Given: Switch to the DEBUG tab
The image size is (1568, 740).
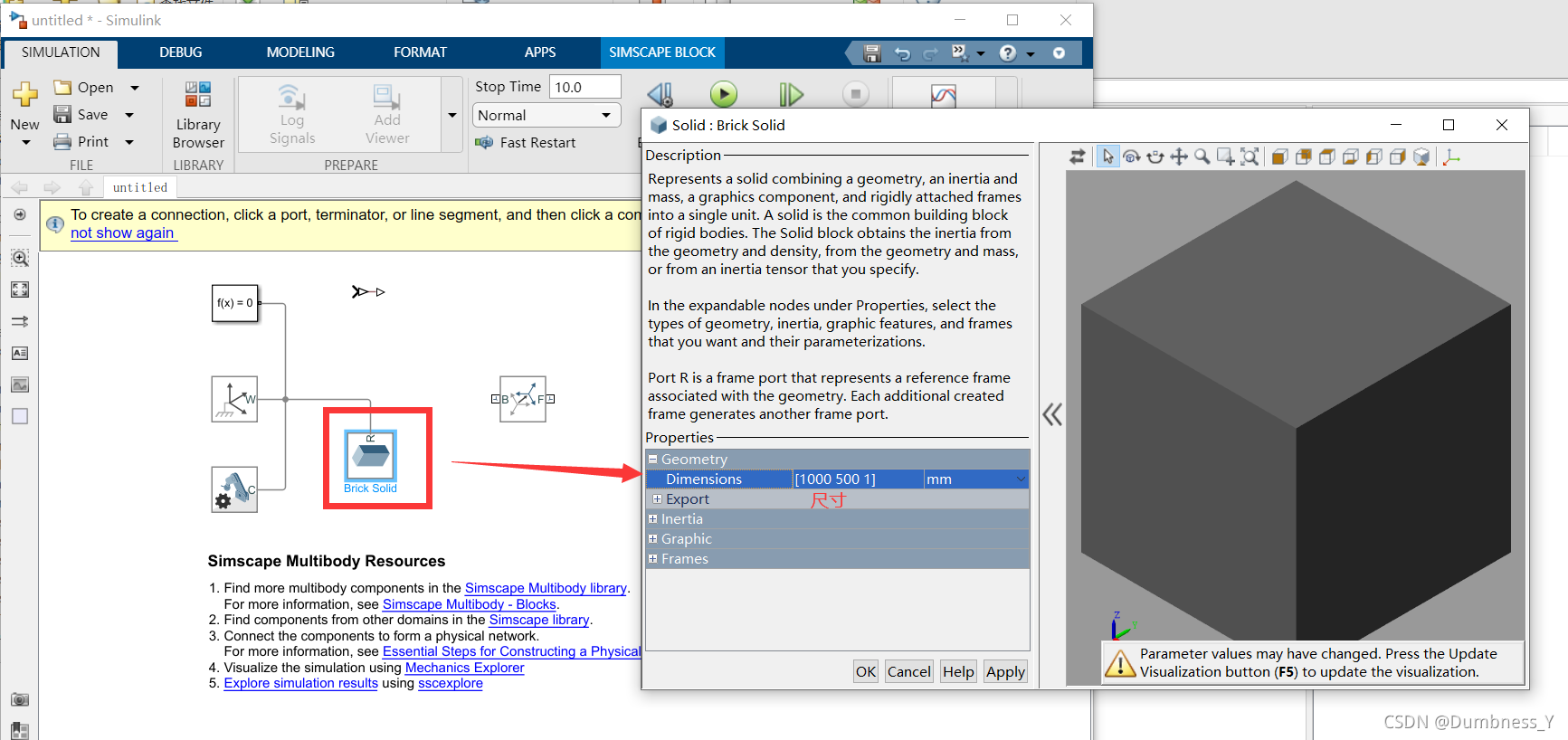Looking at the screenshot, I should tap(181, 52).
